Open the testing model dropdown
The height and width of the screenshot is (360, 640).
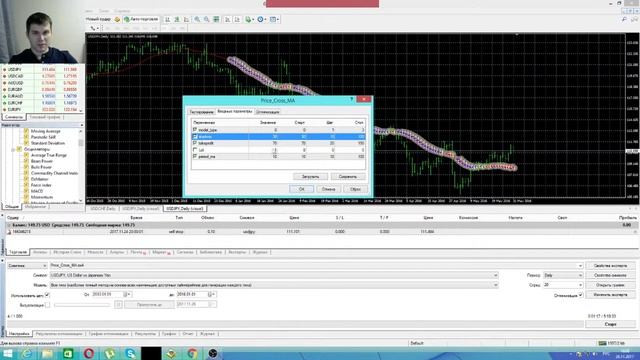click(x=496, y=285)
